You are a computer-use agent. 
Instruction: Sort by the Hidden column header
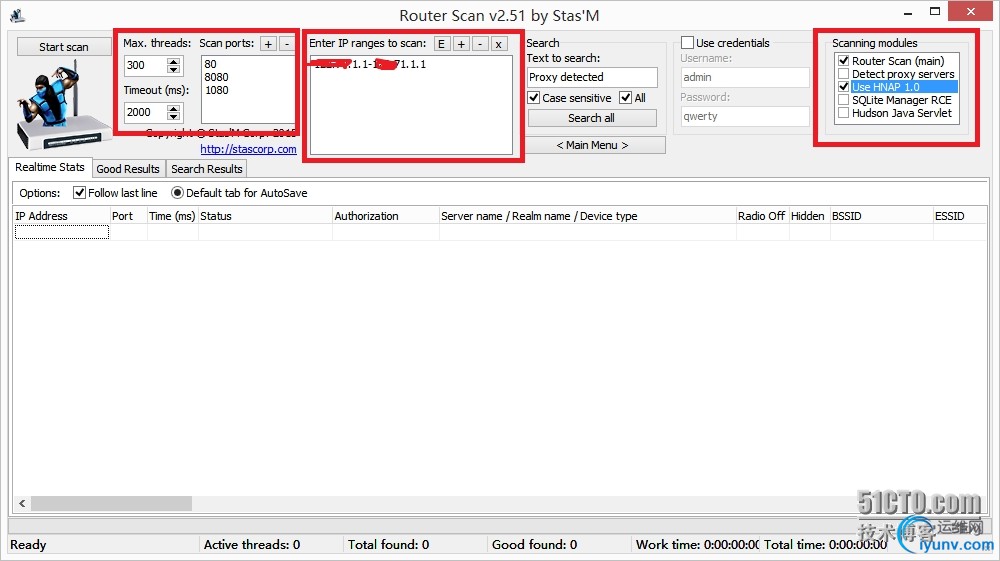click(809, 216)
